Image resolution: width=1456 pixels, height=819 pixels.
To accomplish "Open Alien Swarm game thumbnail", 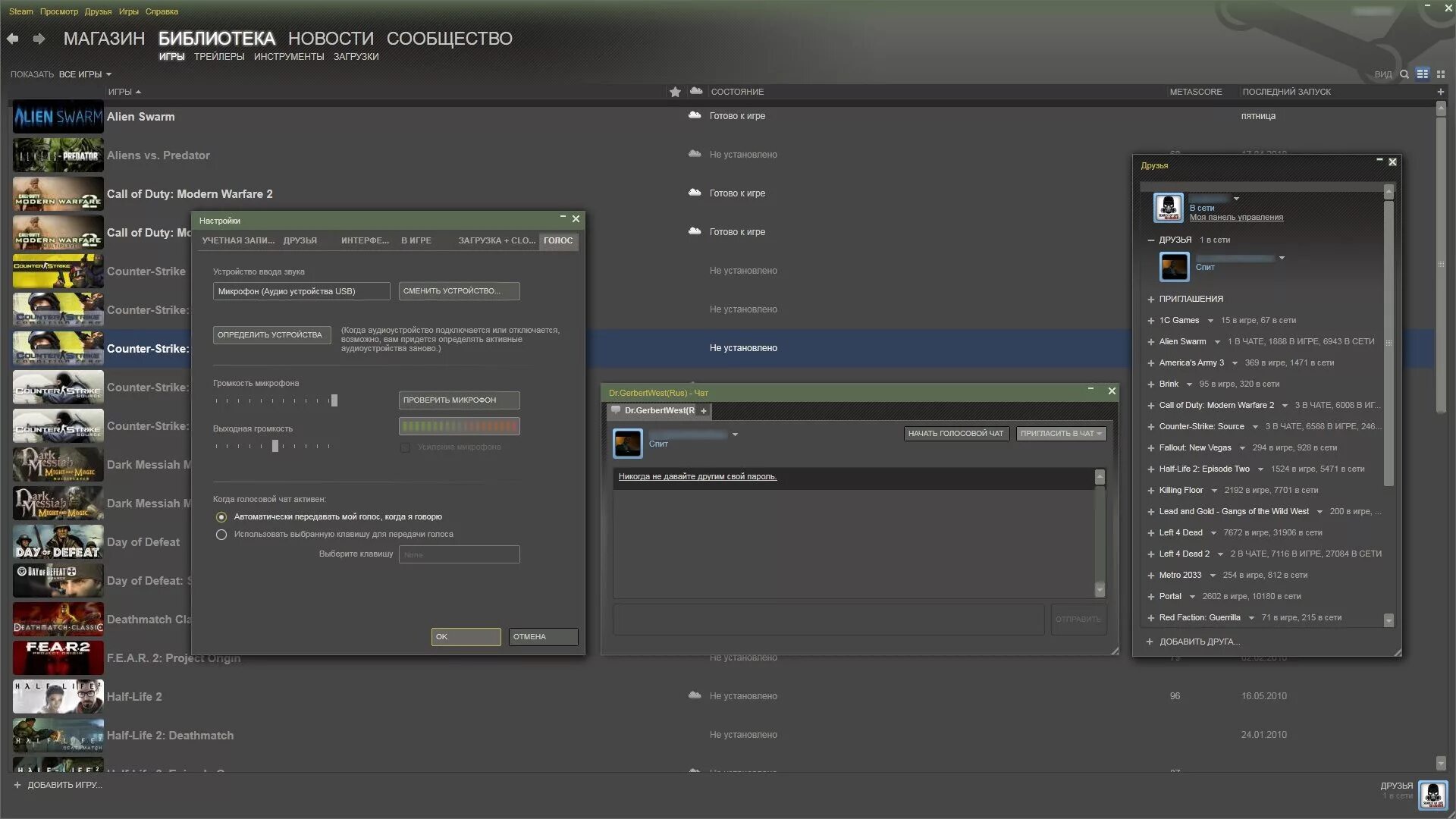I will (58, 117).
